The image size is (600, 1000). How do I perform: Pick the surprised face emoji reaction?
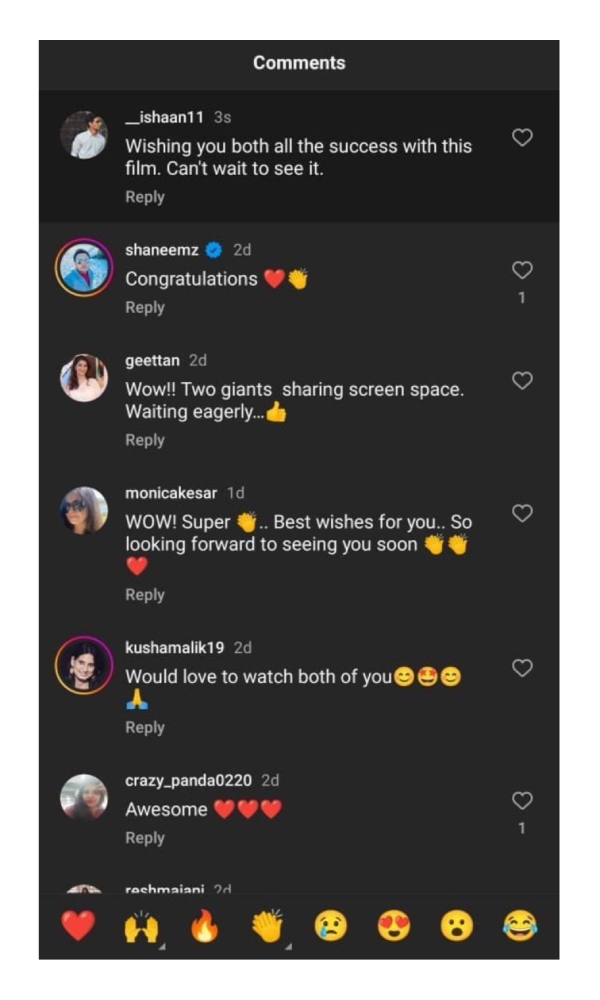click(457, 927)
